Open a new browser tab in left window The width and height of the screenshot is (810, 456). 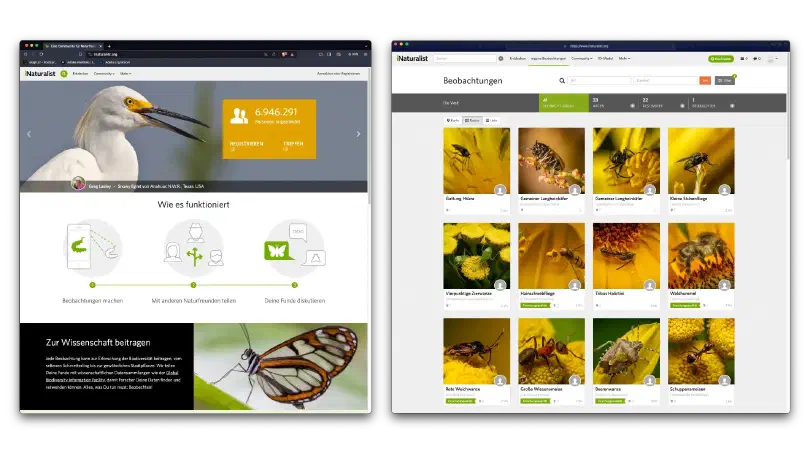[109, 46]
